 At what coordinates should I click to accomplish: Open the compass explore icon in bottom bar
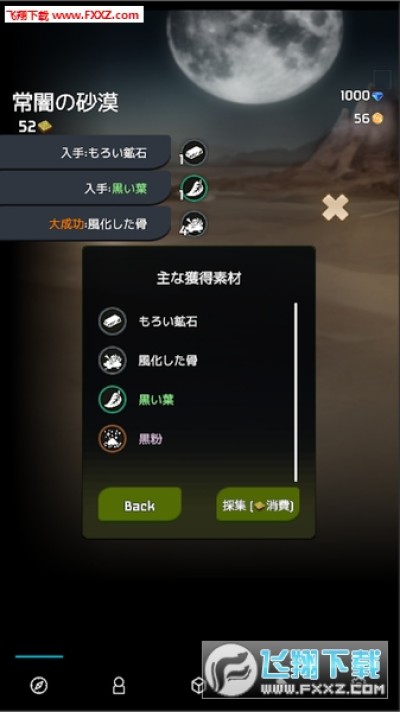39,685
